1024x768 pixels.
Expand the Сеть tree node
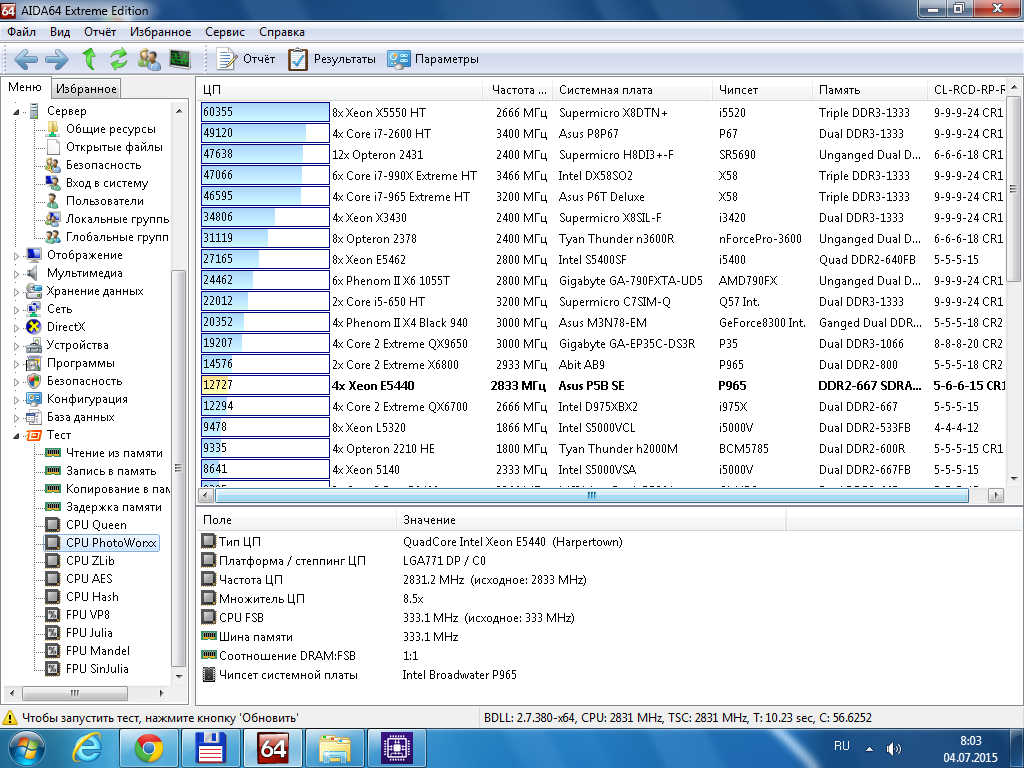tap(16, 310)
